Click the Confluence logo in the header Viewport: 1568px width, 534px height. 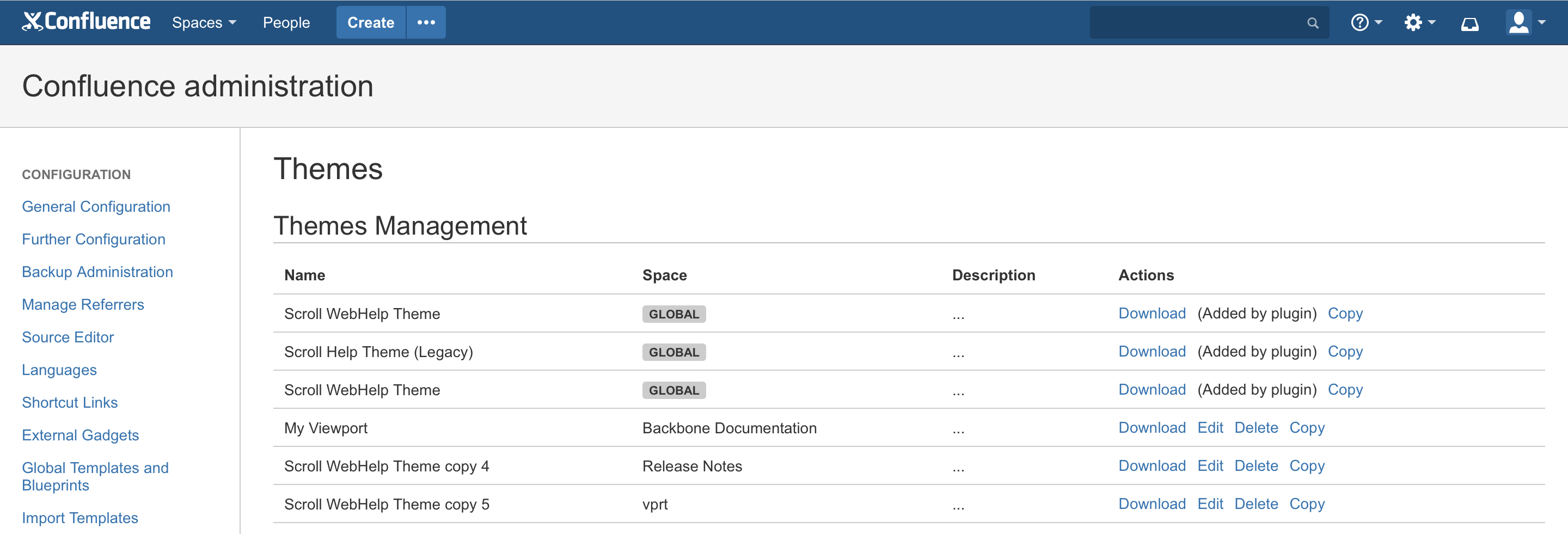point(86,22)
